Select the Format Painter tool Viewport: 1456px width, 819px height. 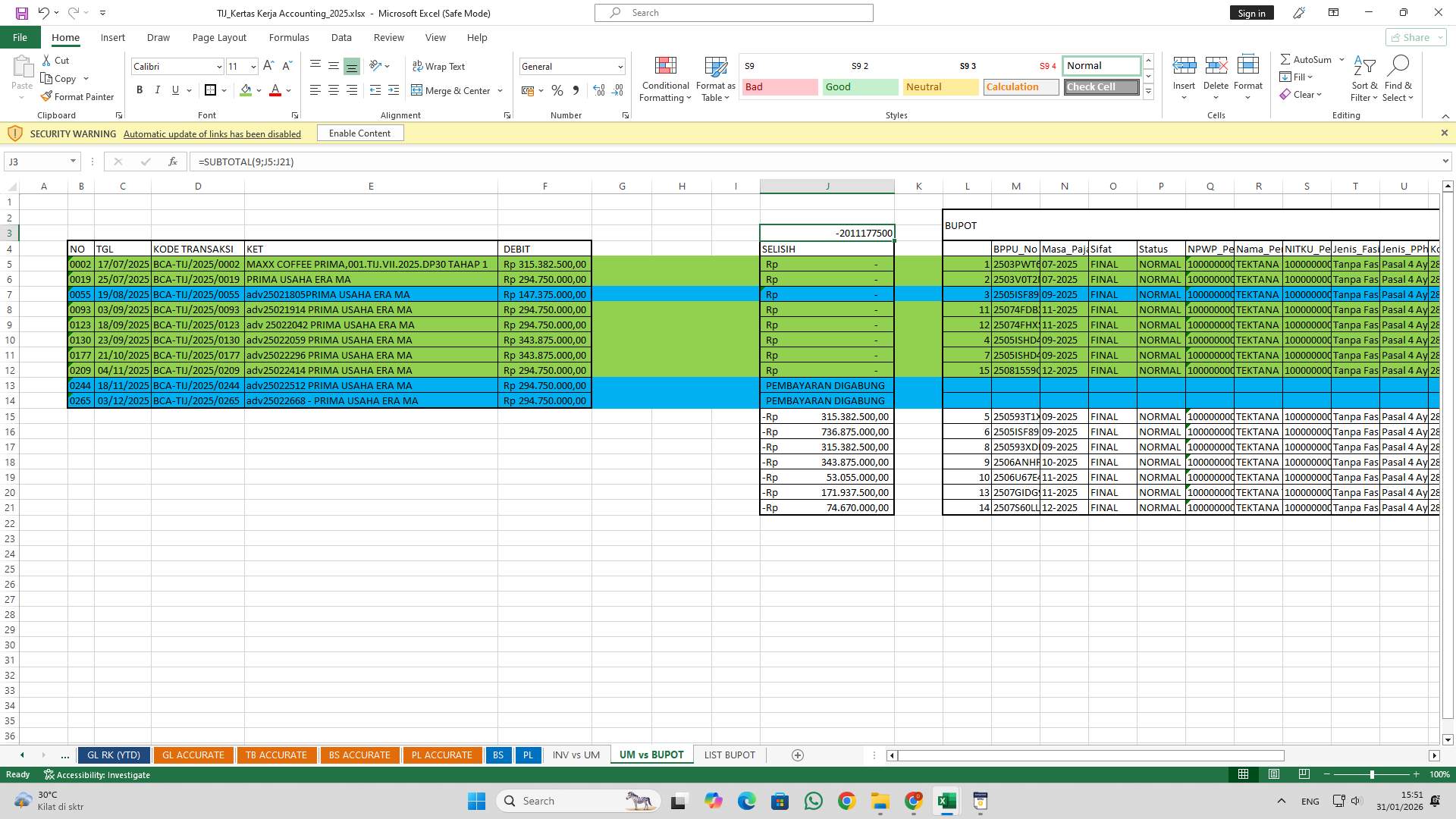tap(78, 96)
